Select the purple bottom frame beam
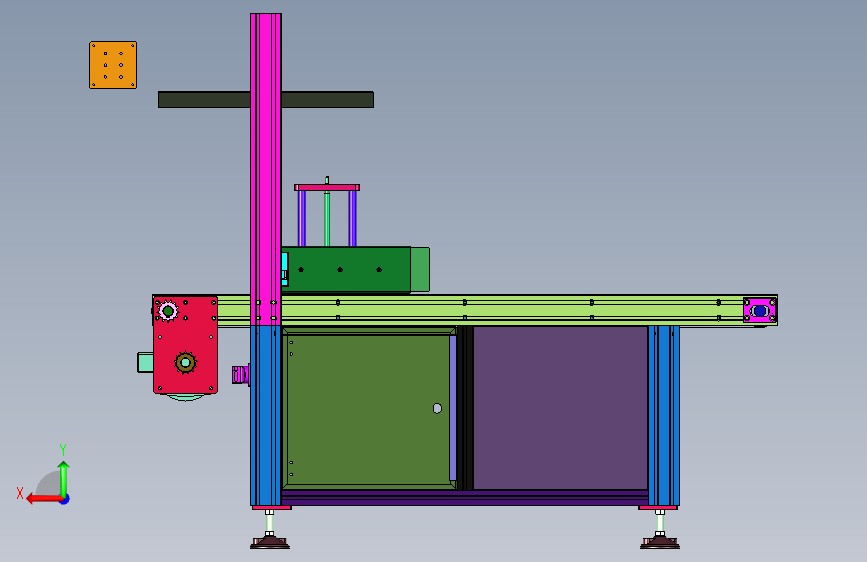The width and height of the screenshot is (867, 562). coord(464,498)
